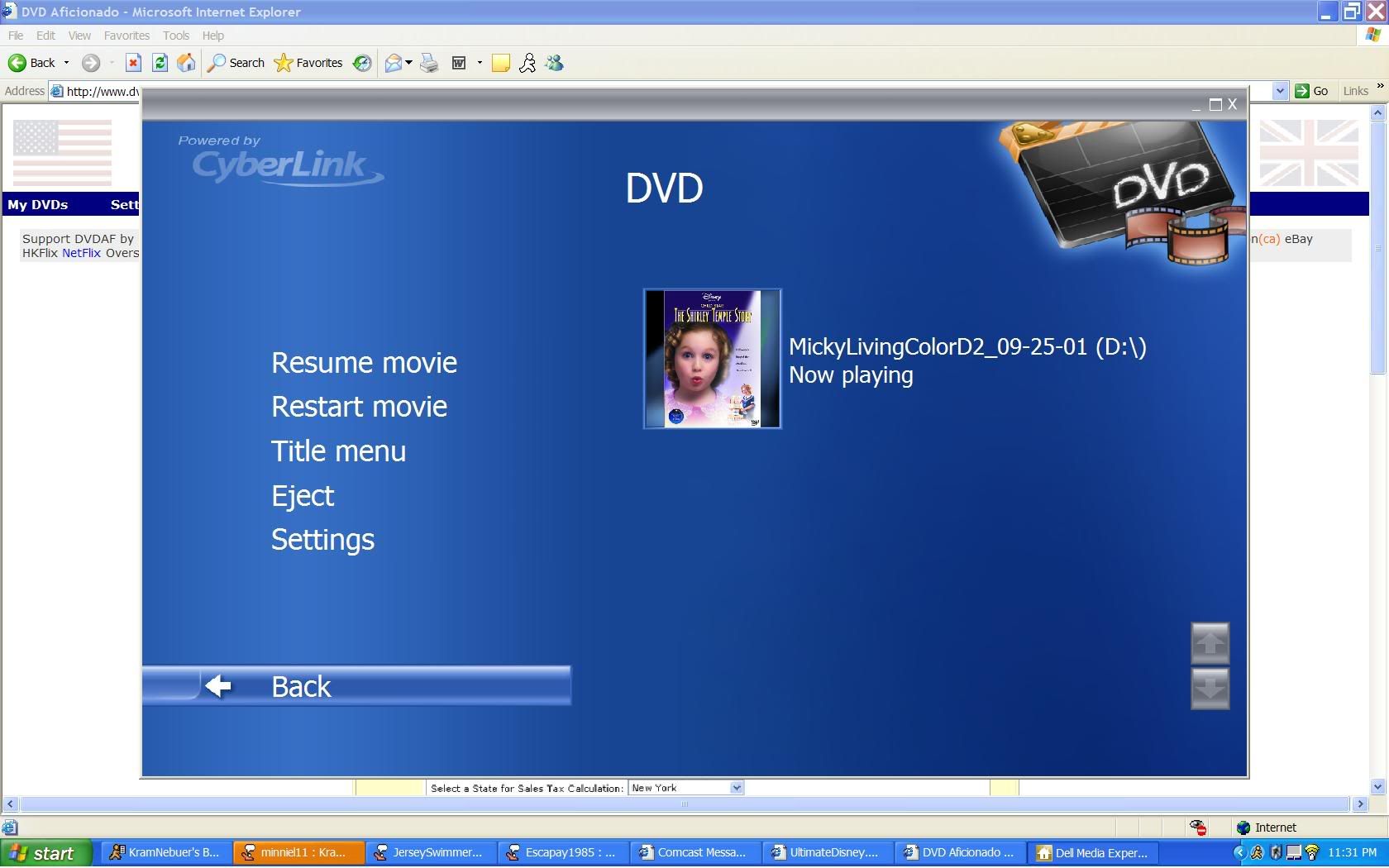The image size is (1389, 868).
Task: Open the Help menu
Action: pyautogui.click(x=213, y=36)
